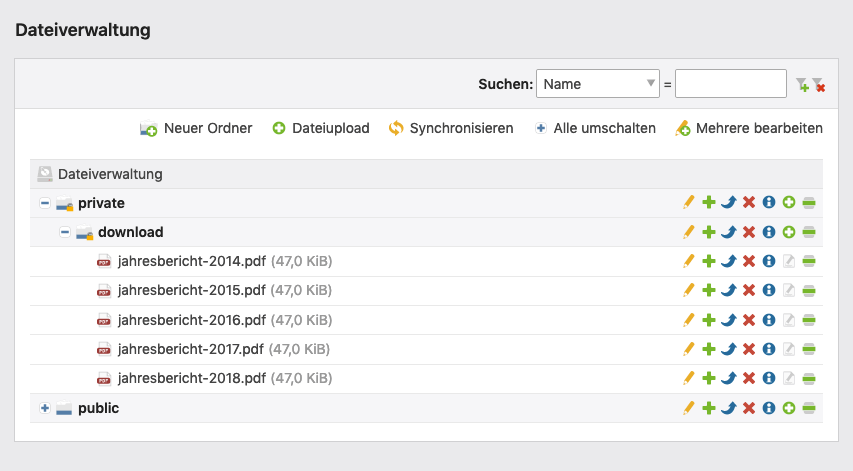Click the download folder name

[131, 232]
